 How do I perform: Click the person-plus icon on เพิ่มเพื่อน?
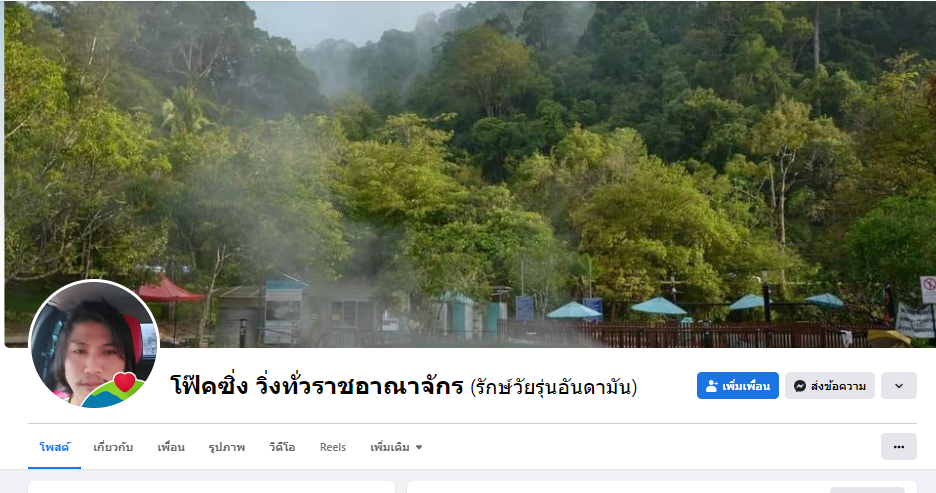[712, 386]
